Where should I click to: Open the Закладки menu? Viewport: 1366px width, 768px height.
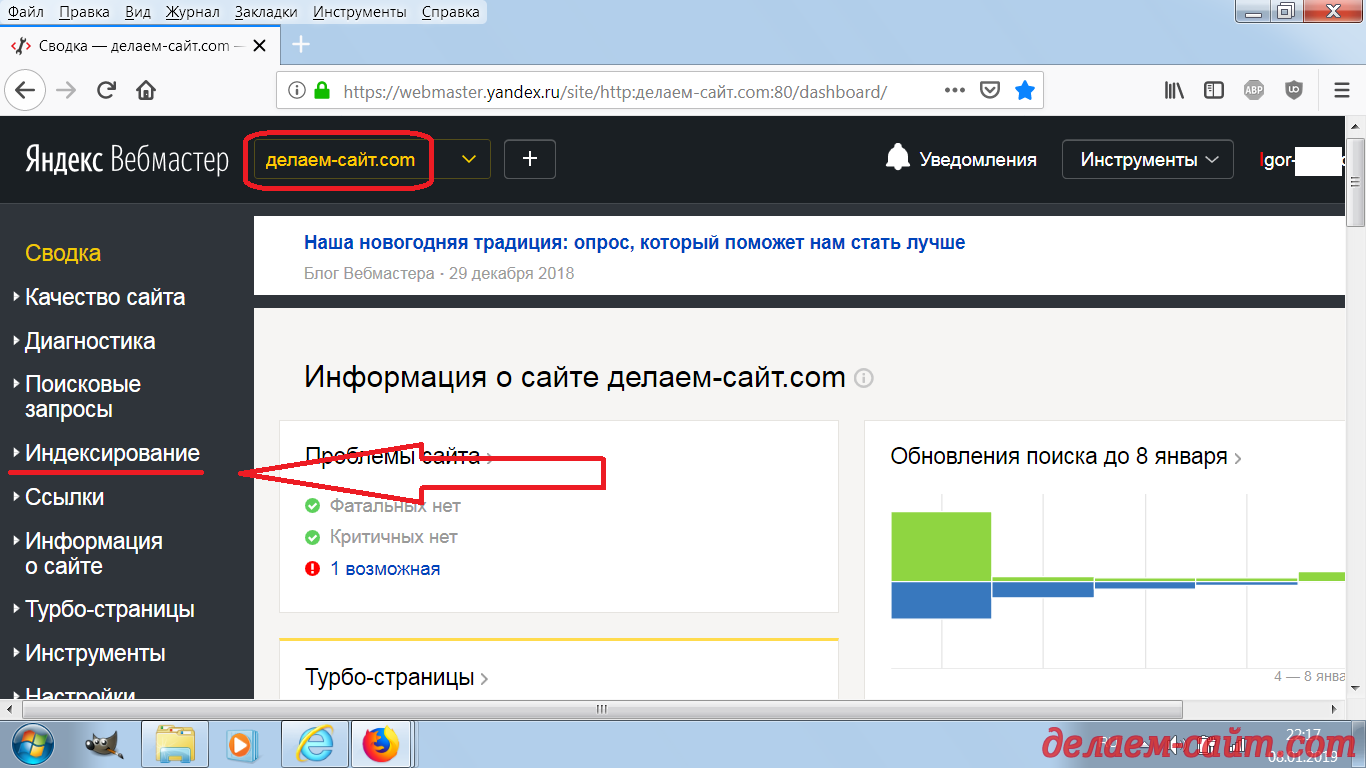(x=266, y=12)
